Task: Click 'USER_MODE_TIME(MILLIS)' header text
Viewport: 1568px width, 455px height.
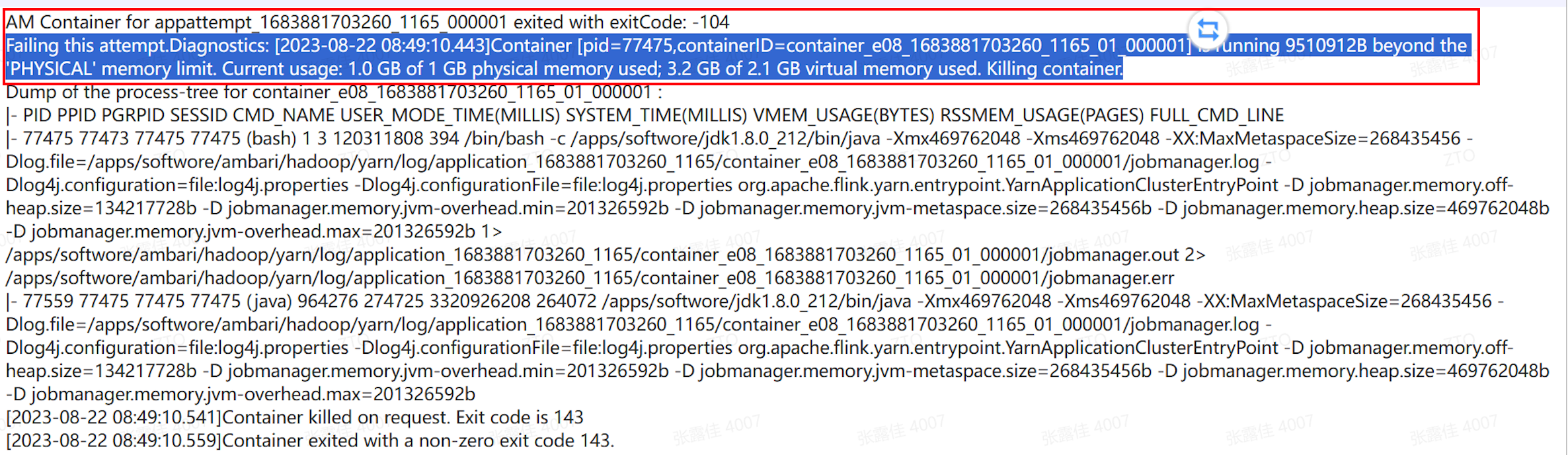Action: coord(450,115)
